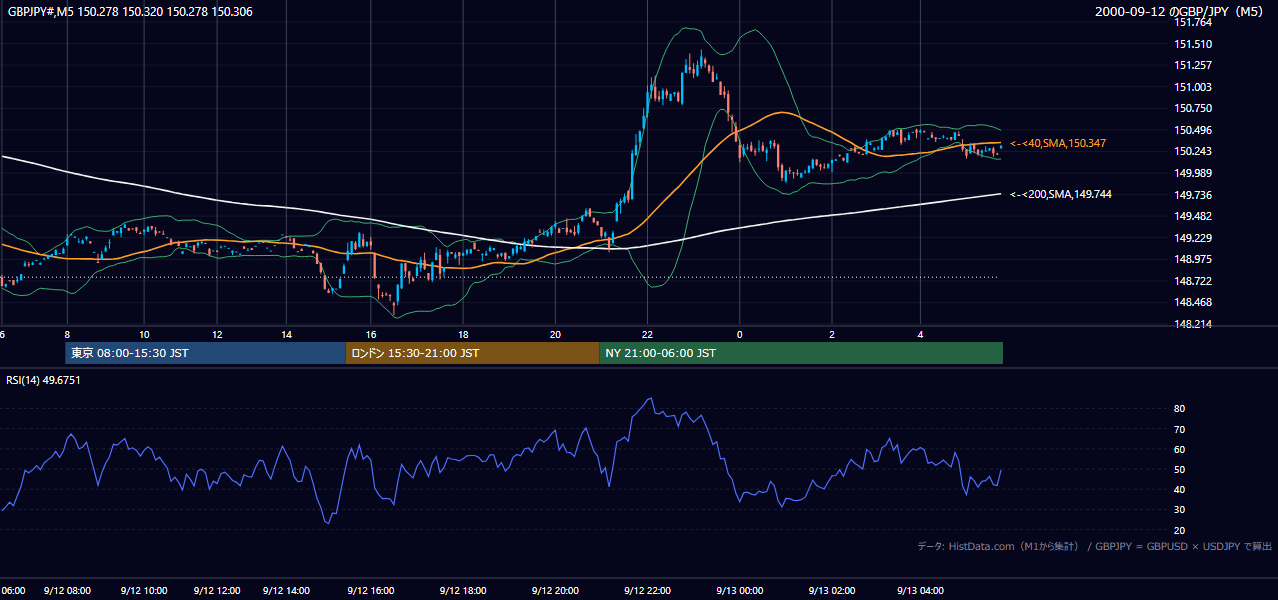Click bottom time label 9/12 16:00

pyautogui.click(x=370, y=591)
